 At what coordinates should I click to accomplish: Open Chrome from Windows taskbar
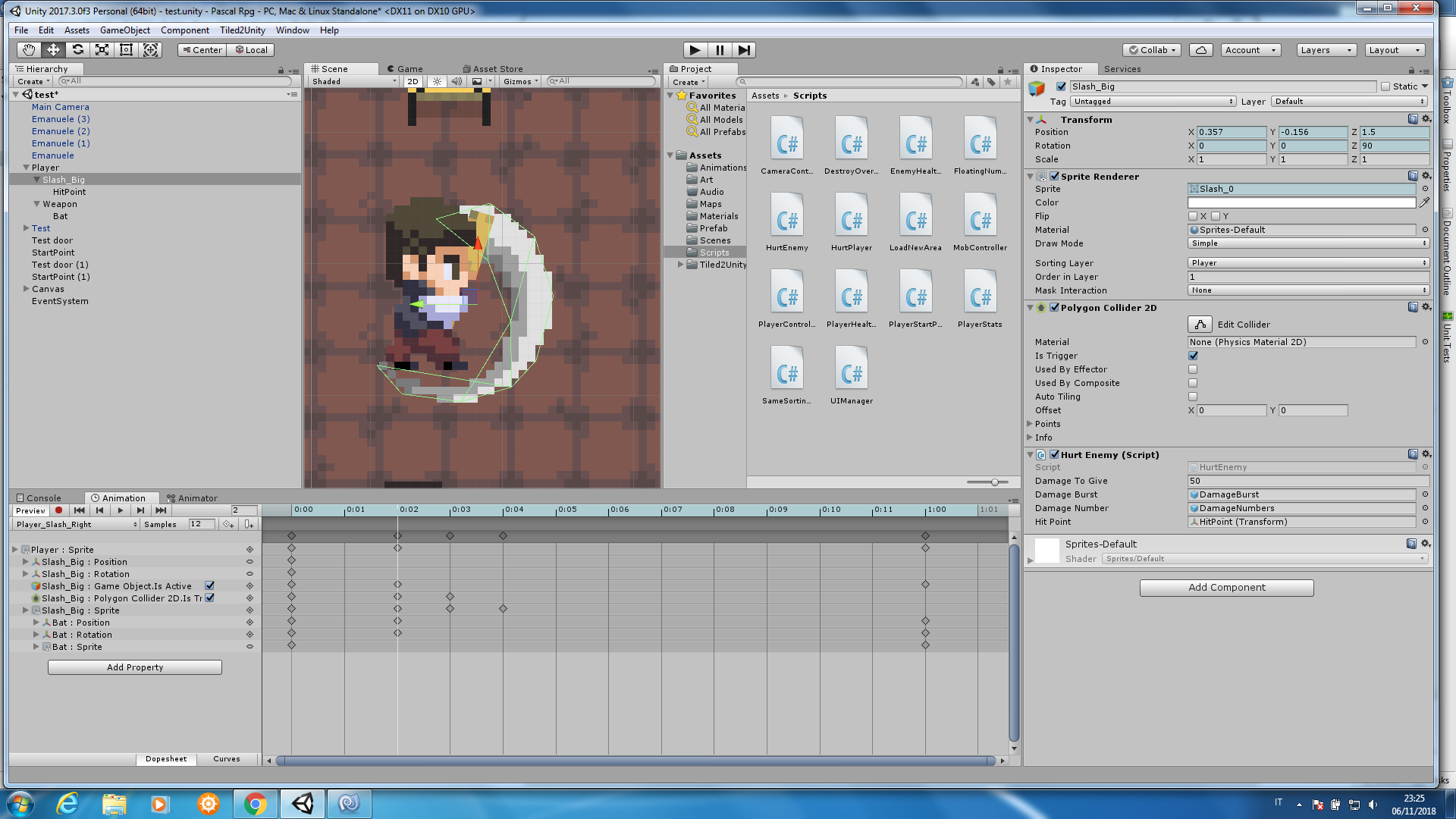pos(256,804)
